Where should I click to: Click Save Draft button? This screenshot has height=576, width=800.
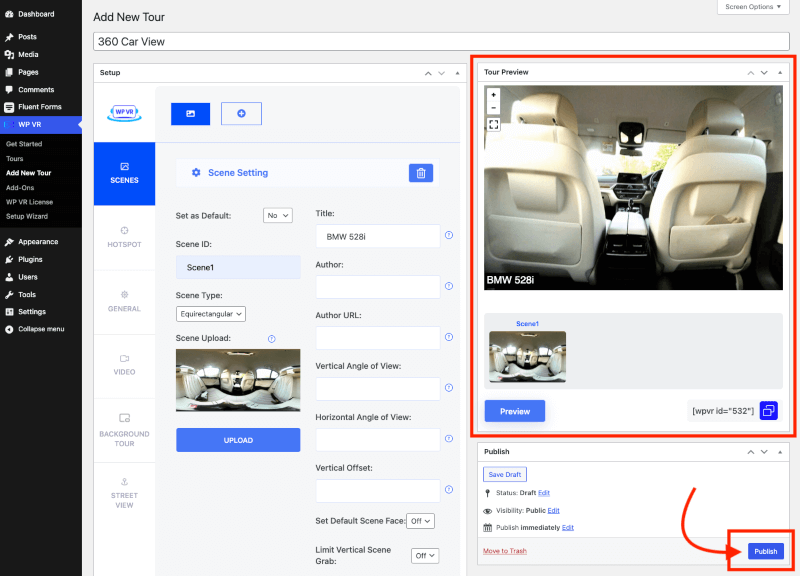click(x=505, y=474)
